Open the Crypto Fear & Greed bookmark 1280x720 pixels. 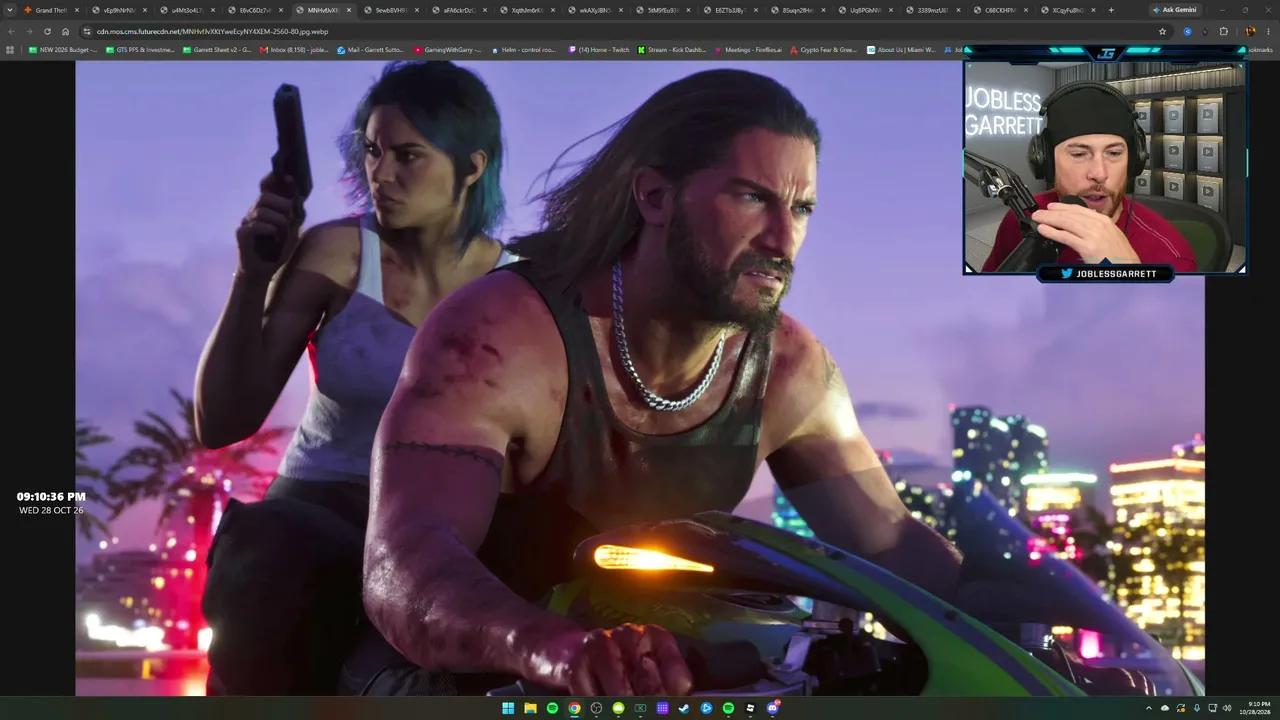(x=825, y=49)
